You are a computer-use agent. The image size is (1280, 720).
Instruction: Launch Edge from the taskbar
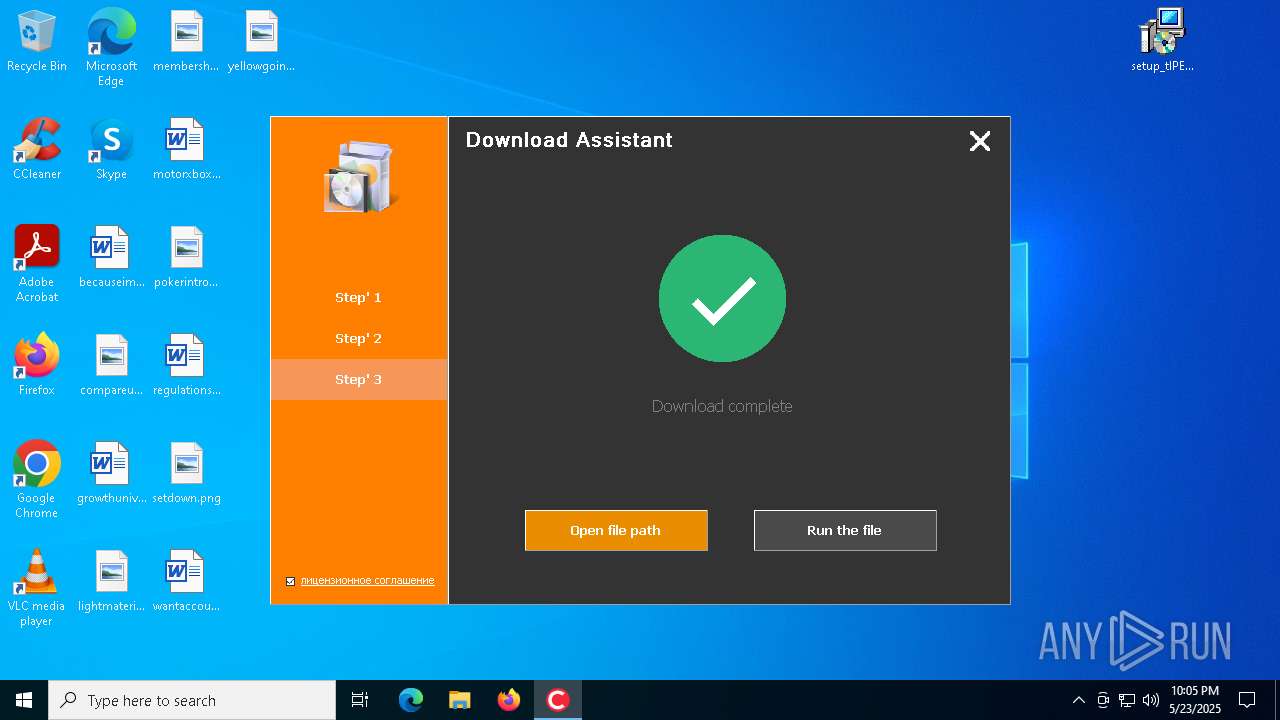(411, 700)
